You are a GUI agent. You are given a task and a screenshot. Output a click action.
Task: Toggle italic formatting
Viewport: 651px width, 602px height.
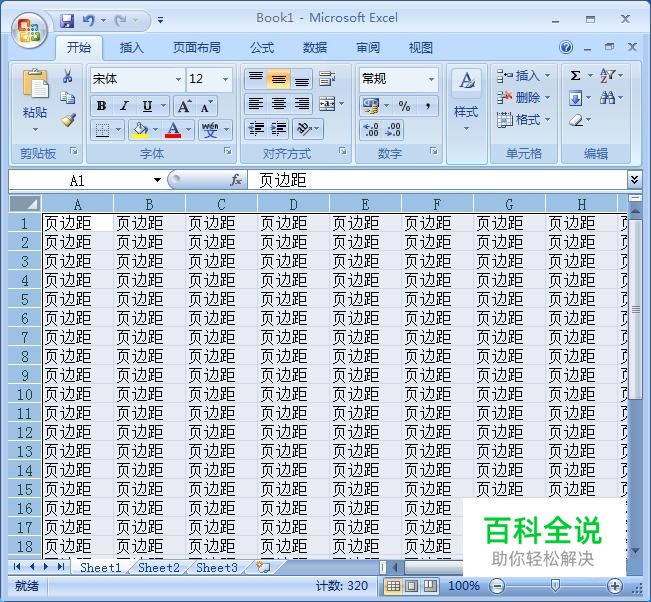click(x=124, y=106)
